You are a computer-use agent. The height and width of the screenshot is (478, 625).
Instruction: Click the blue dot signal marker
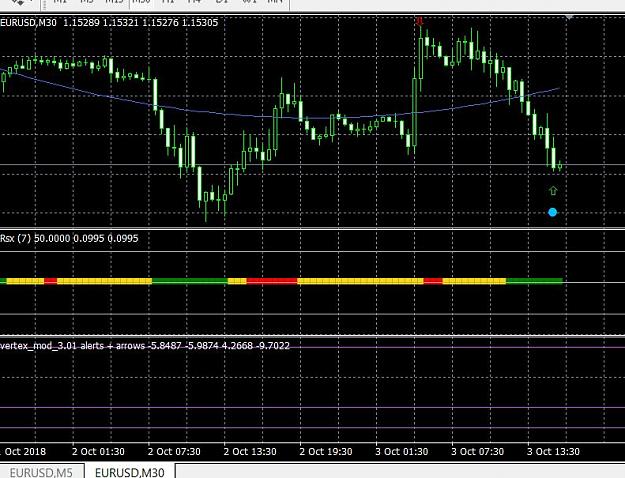552,212
